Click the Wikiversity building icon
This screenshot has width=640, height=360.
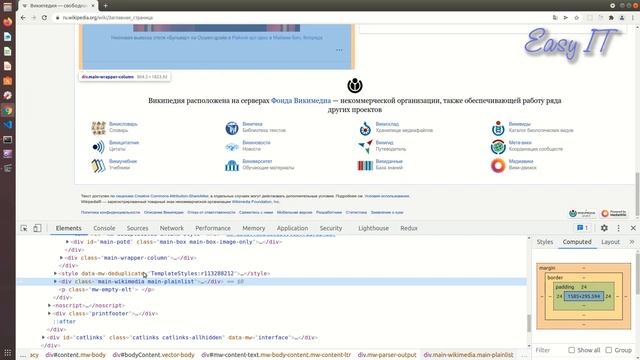point(232,165)
